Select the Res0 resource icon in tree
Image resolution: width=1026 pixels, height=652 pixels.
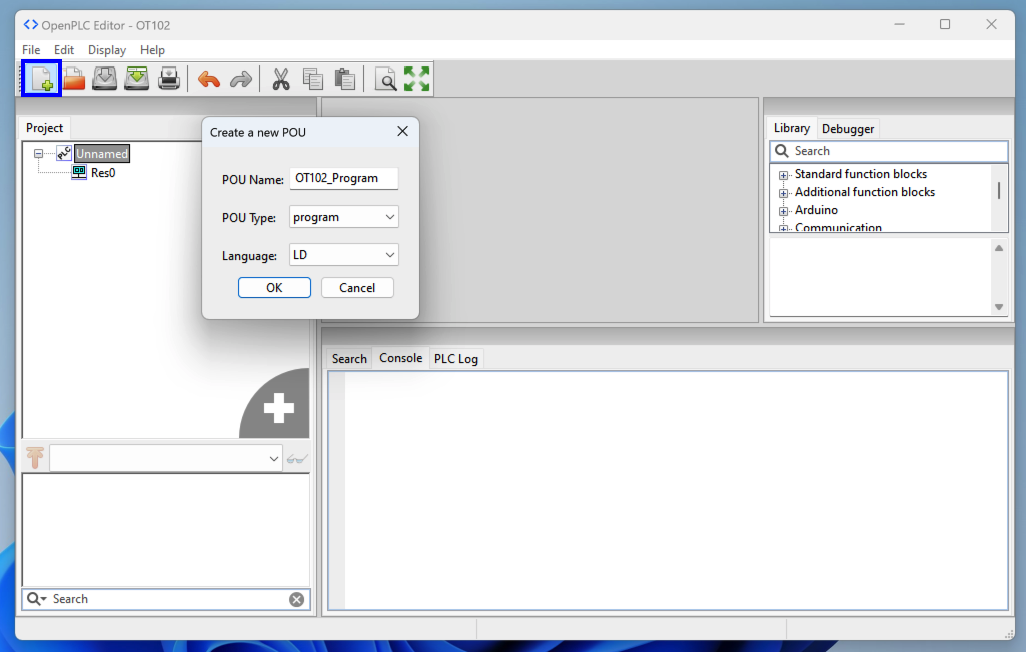click(x=79, y=172)
